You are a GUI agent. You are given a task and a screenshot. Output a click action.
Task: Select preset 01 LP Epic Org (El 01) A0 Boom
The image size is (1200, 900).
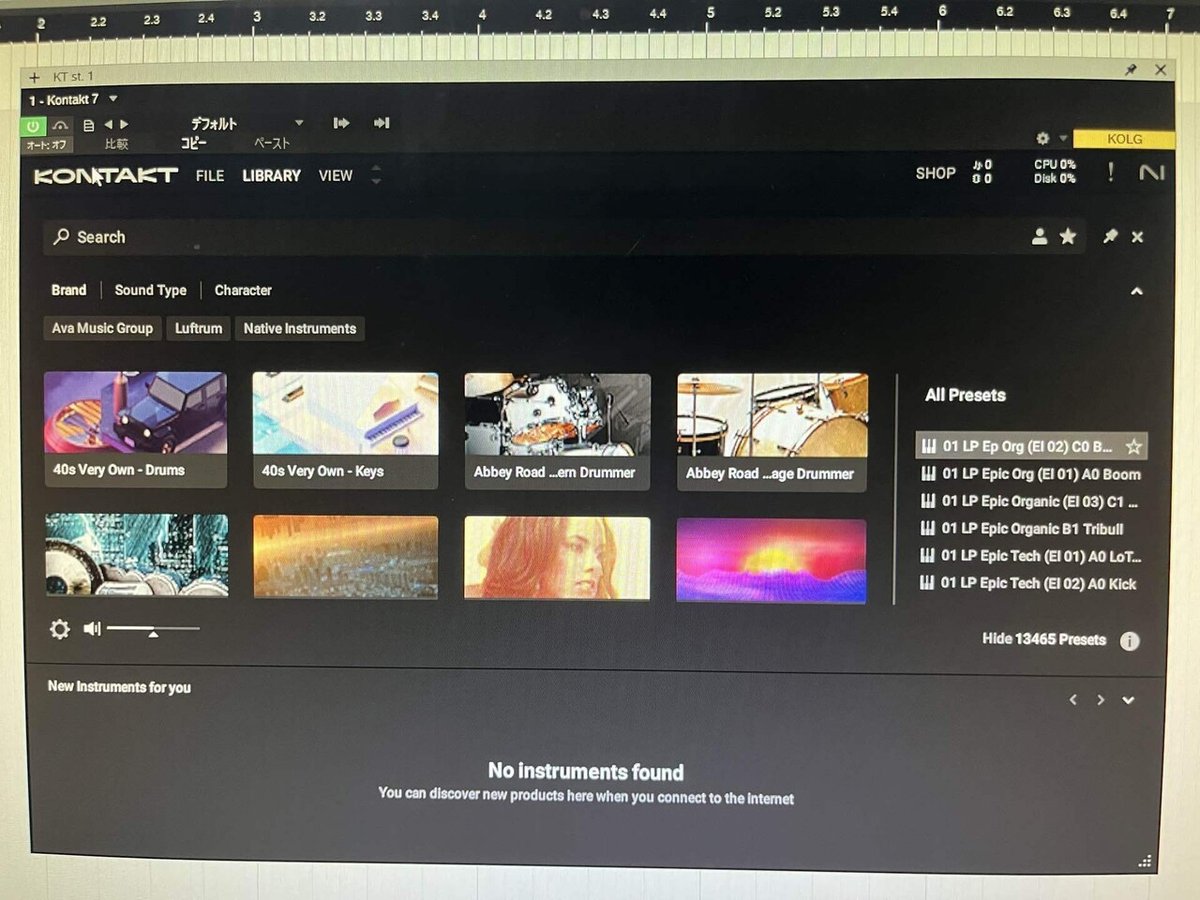[1031, 474]
